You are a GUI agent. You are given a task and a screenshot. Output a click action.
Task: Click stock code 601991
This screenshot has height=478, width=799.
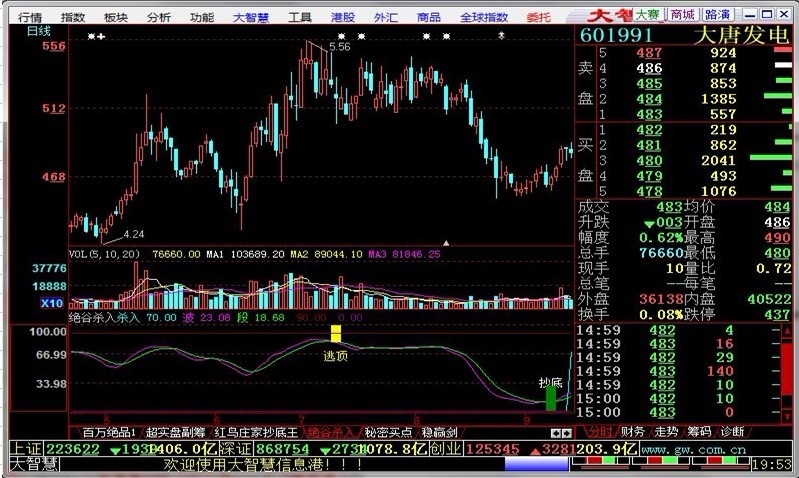tap(616, 35)
